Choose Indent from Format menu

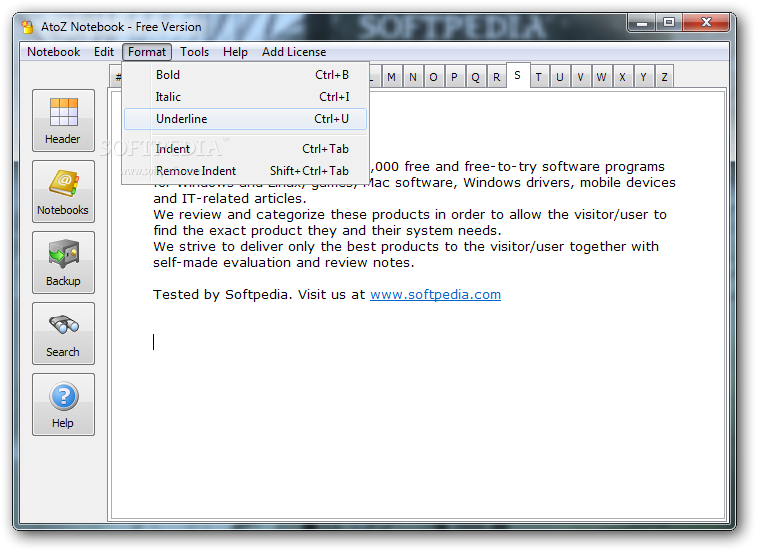245,149
